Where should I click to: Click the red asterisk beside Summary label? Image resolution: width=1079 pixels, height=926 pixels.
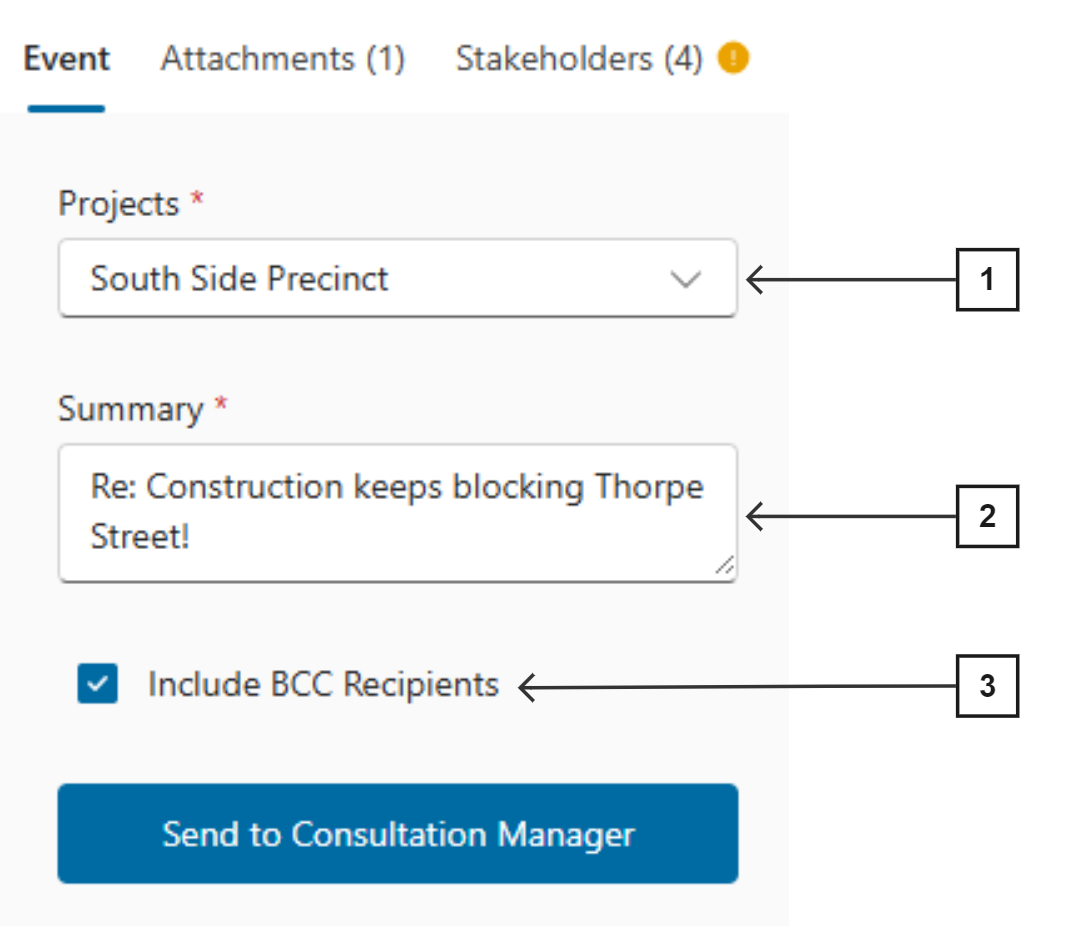(x=222, y=402)
